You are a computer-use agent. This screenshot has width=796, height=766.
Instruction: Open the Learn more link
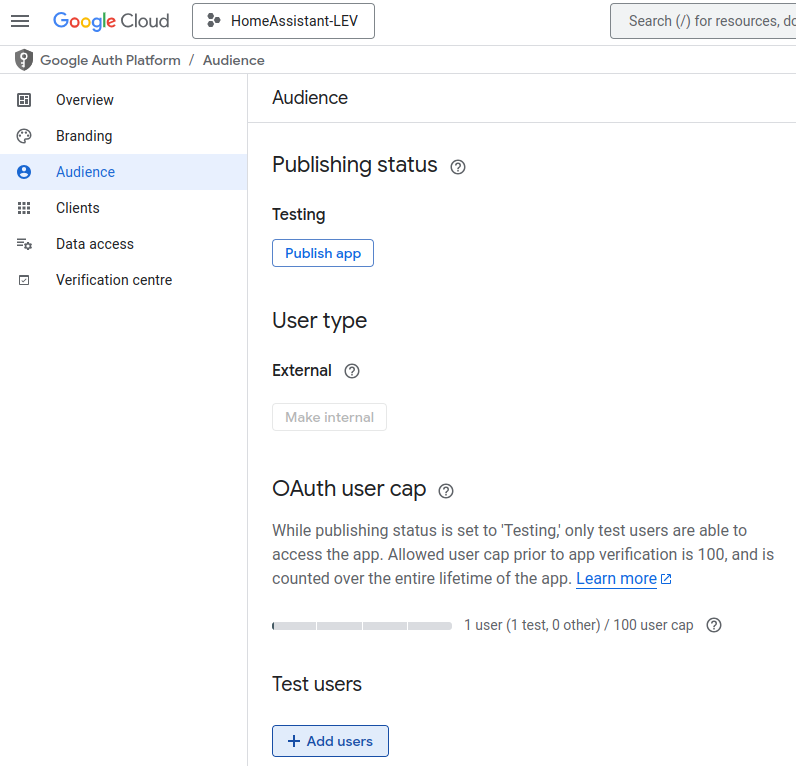point(623,579)
